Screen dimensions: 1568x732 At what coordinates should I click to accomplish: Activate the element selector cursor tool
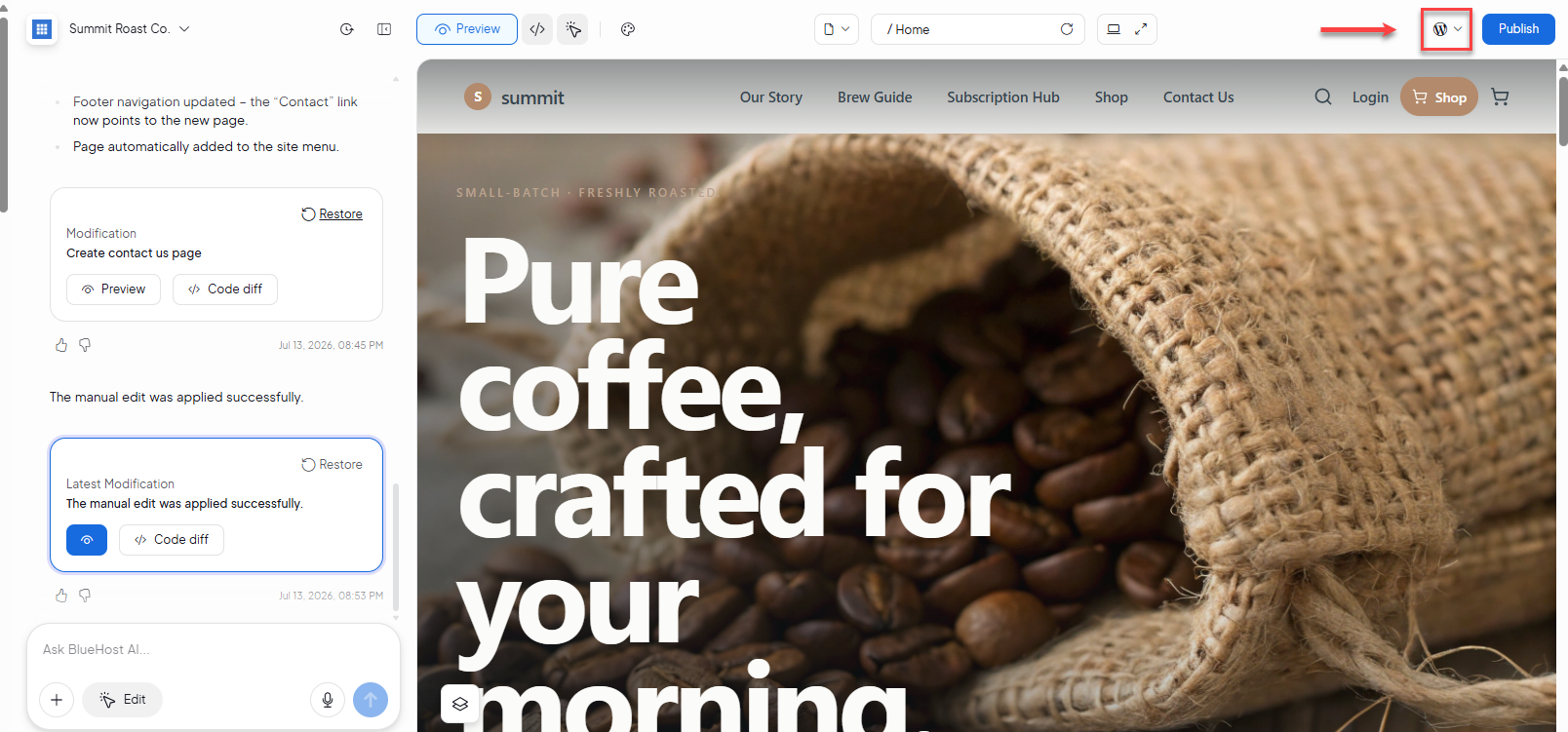[x=572, y=29]
